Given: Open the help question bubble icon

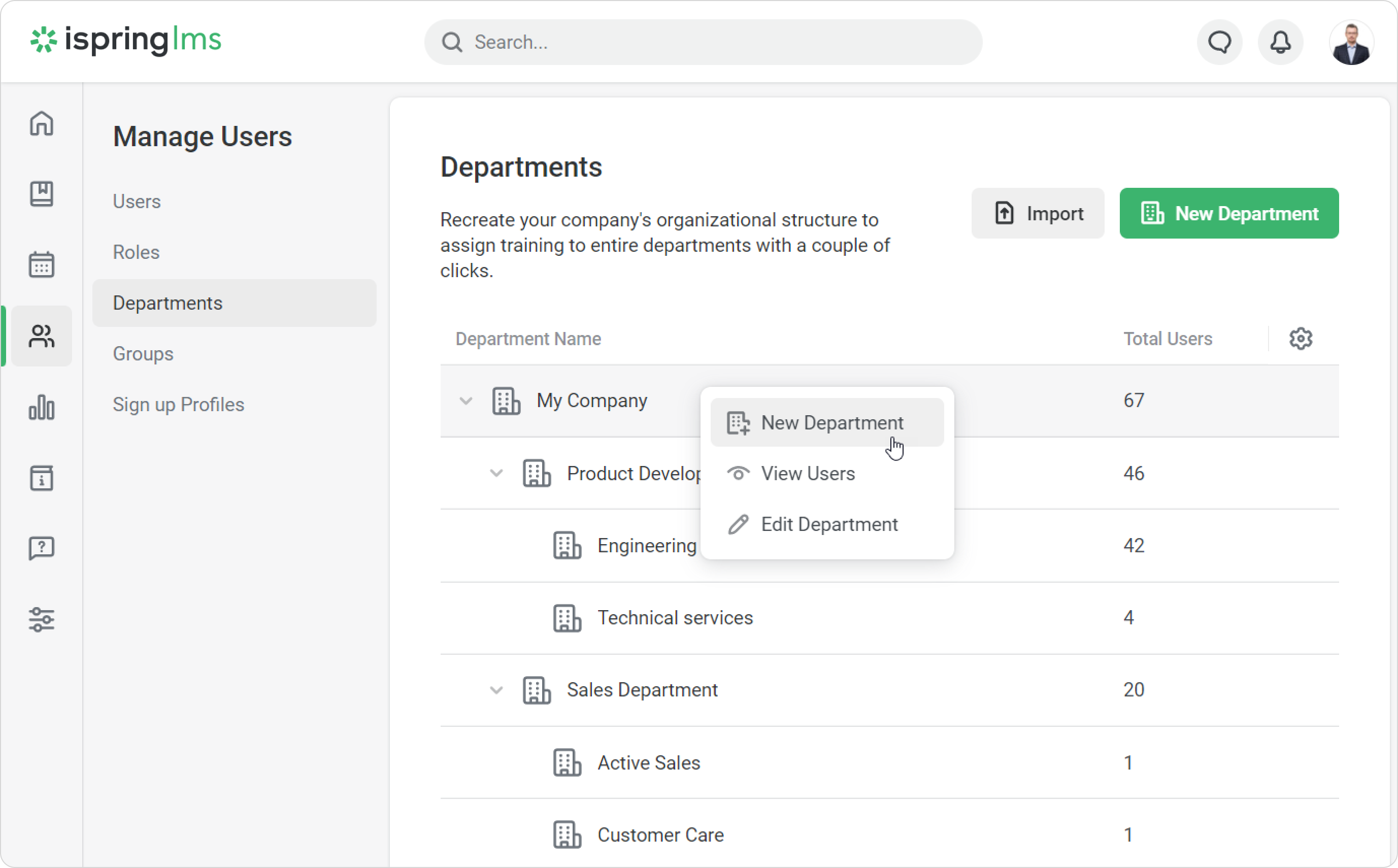Looking at the screenshot, I should [41, 548].
